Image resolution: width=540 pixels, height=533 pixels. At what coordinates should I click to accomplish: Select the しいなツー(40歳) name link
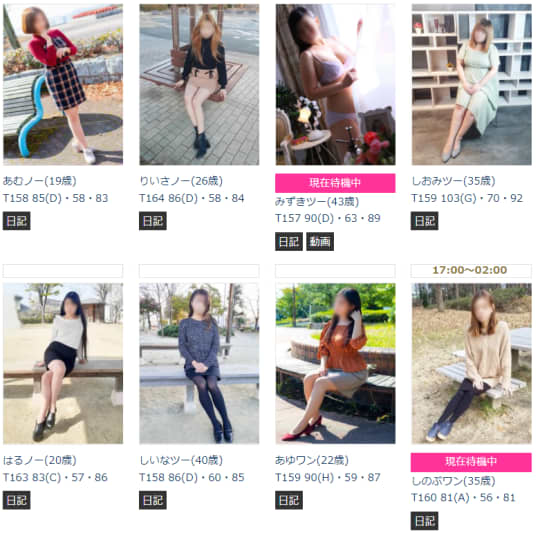click(x=181, y=460)
